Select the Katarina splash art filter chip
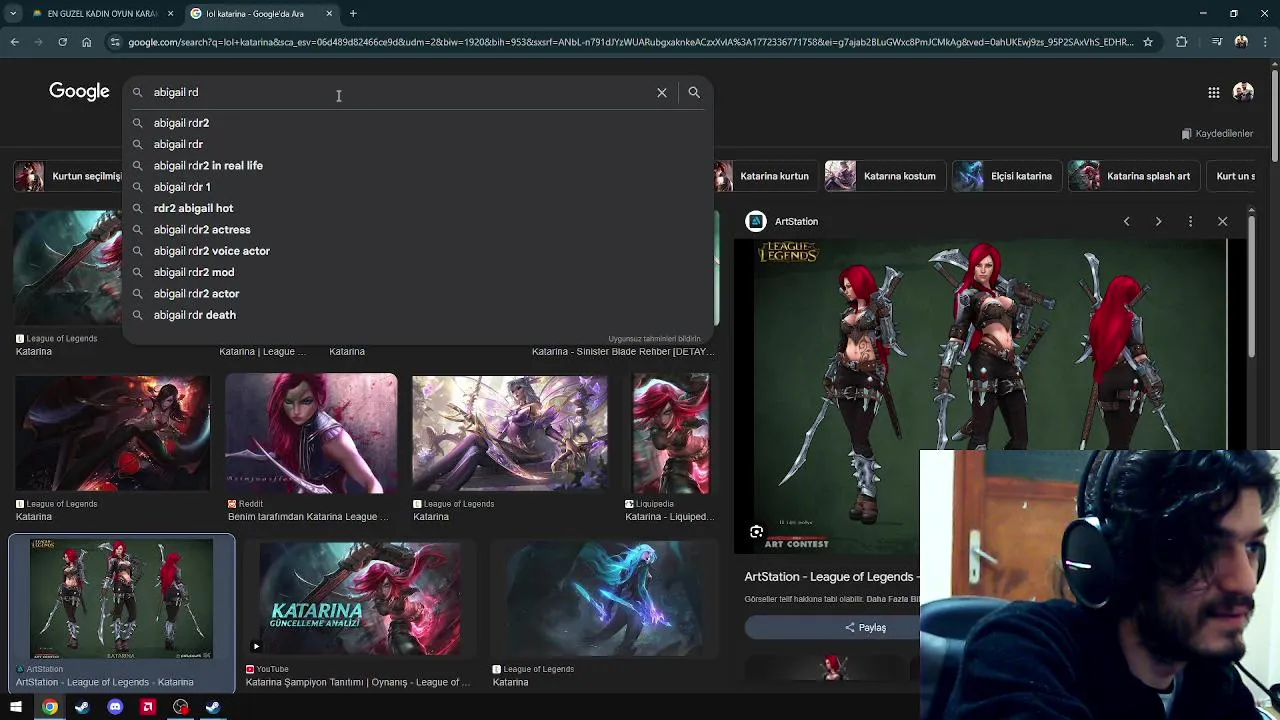Screen dimensions: 1280x720 pyautogui.click(x=1134, y=176)
